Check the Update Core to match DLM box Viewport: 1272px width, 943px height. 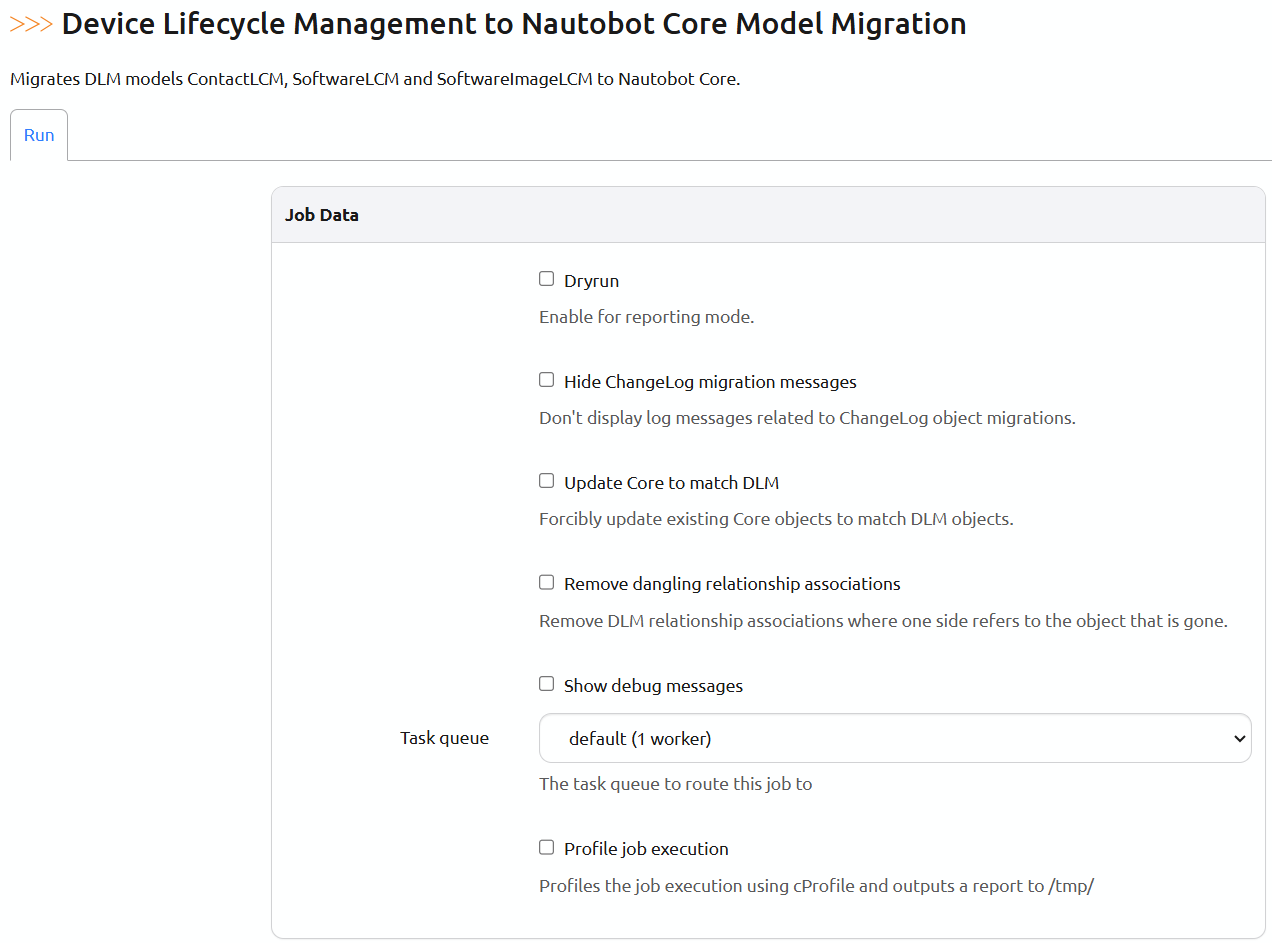tap(546, 481)
